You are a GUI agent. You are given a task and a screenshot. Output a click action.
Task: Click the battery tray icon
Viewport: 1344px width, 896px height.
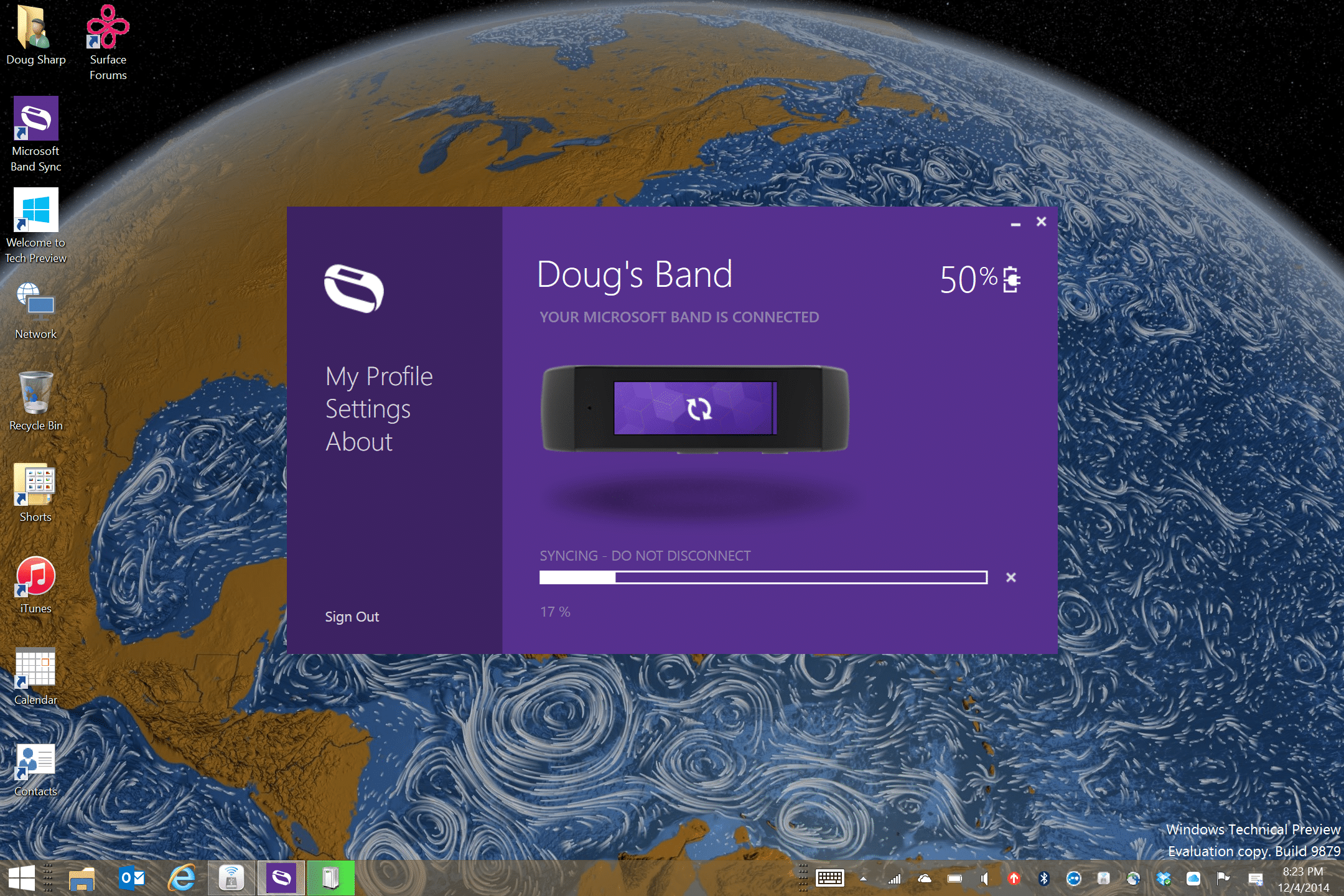pos(954,879)
